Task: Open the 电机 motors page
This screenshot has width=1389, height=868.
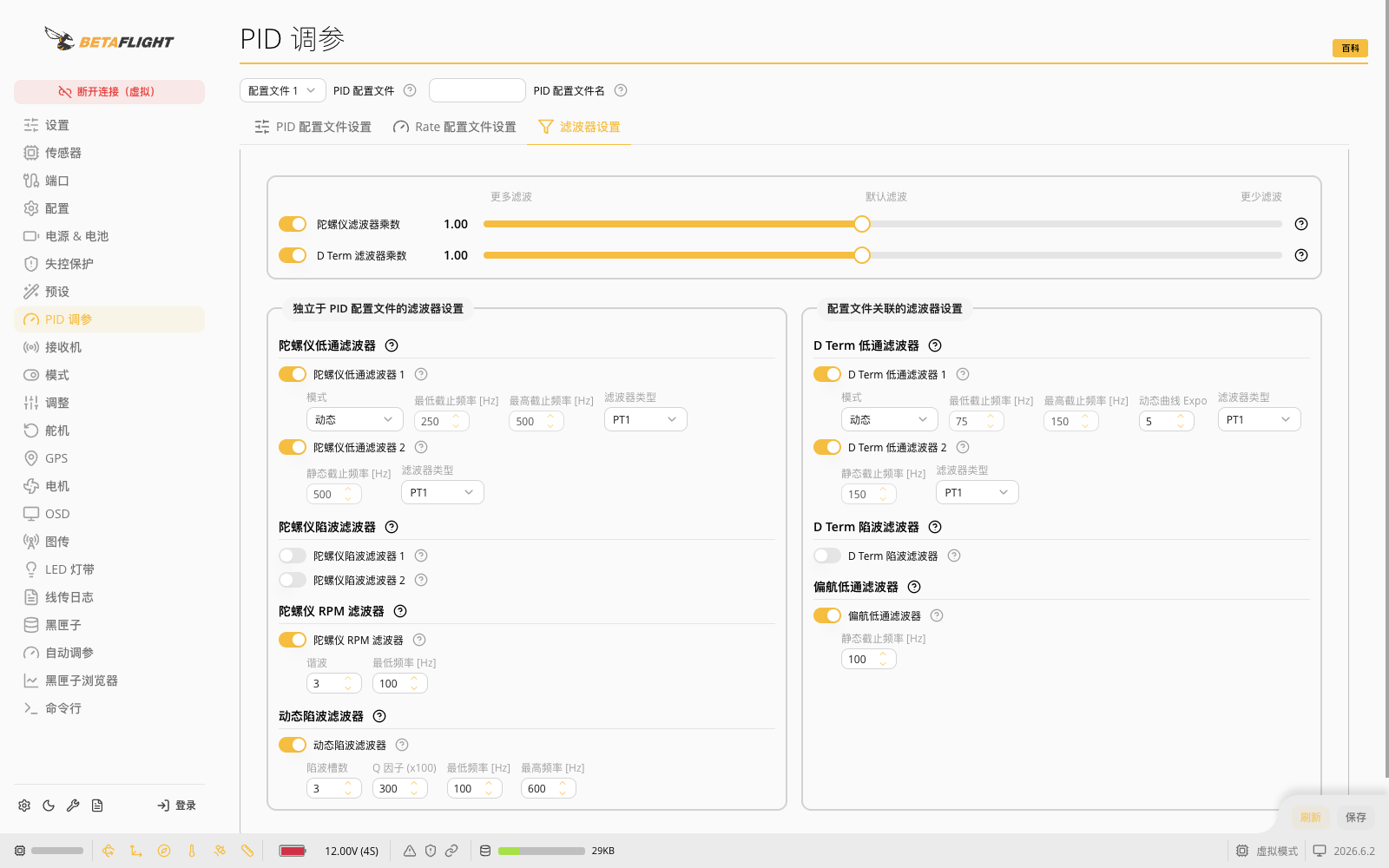Action: pos(109,486)
